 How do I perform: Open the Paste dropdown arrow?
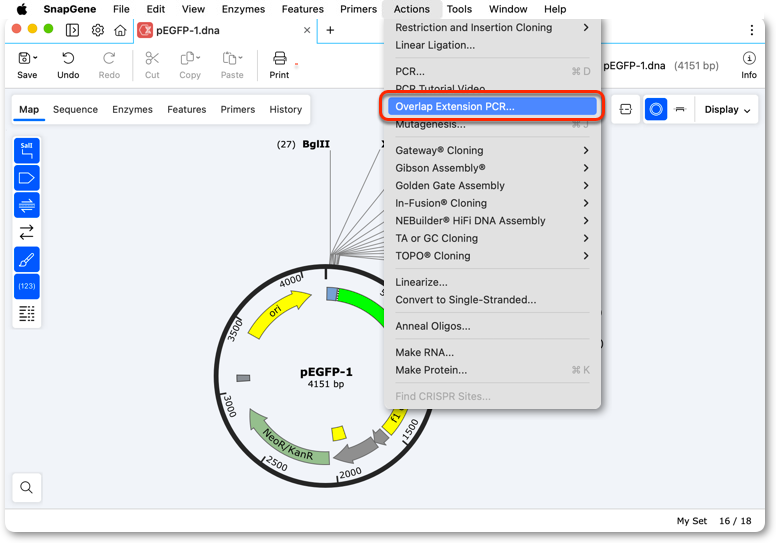pos(240,57)
